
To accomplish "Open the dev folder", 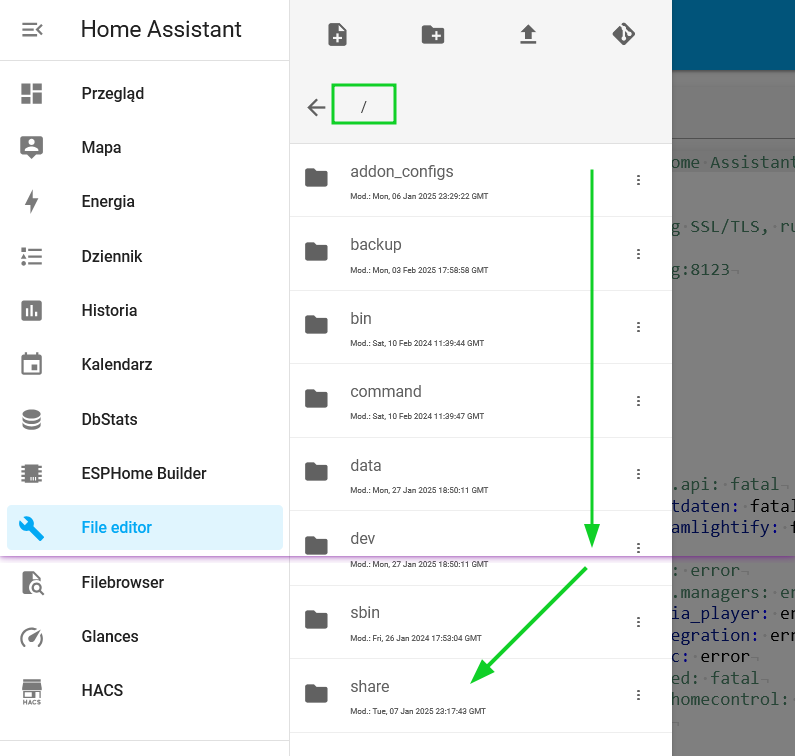I will [481, 548].
